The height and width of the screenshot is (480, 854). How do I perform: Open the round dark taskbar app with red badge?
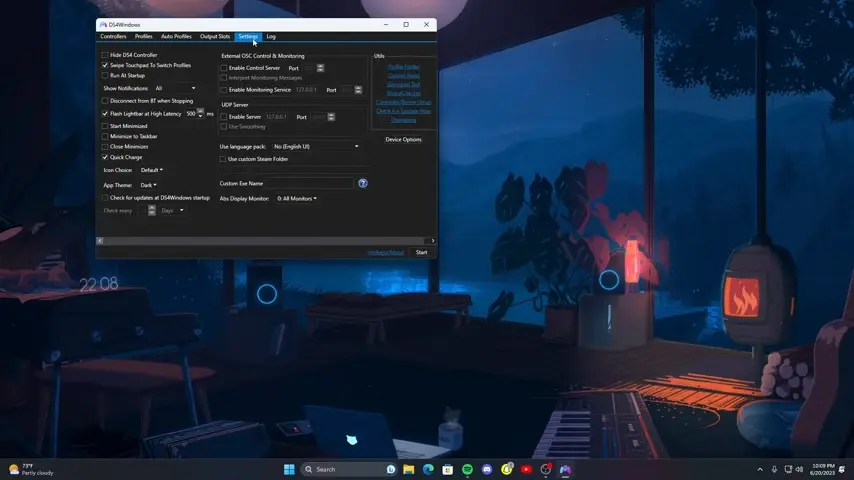546,469
